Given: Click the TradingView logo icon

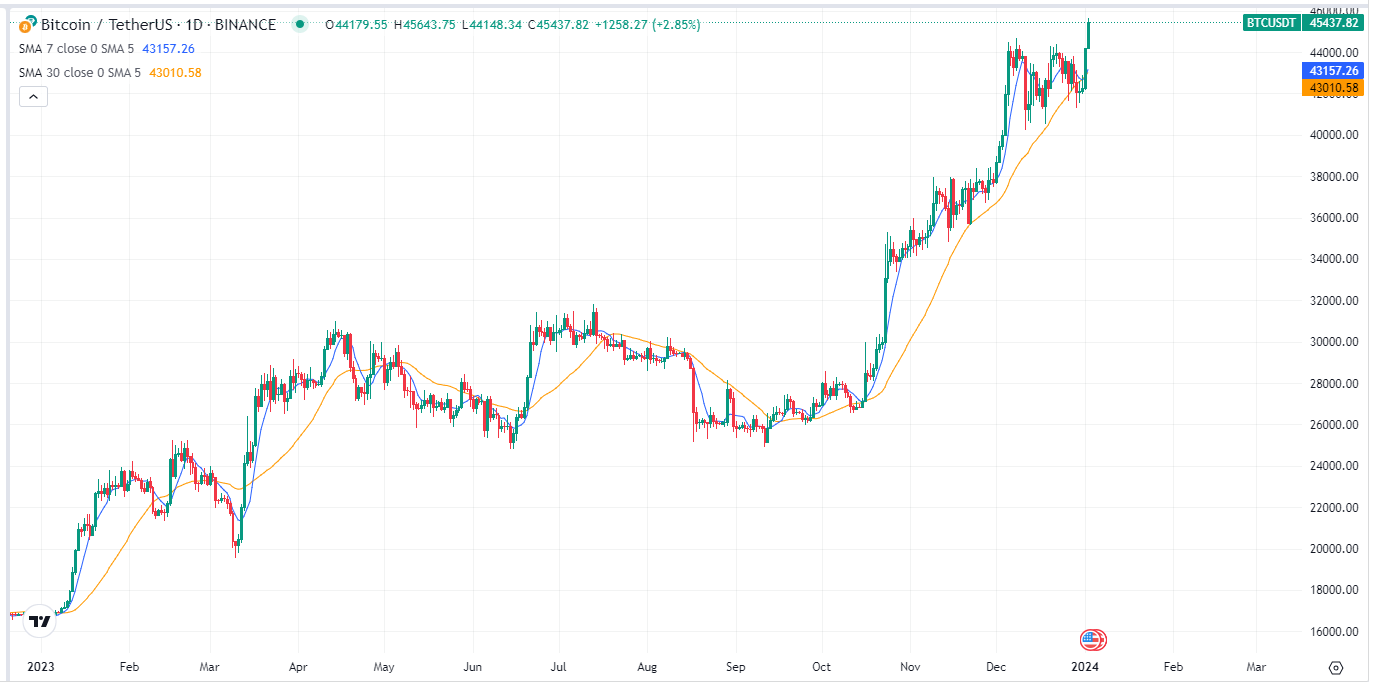Looking at the screenshot, I should 39,621.
